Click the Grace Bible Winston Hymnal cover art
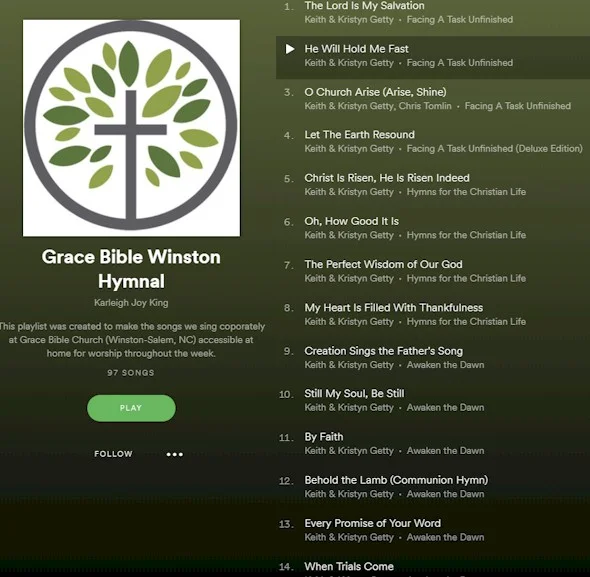This screenshot has height=577, width=590. (131, 128)
